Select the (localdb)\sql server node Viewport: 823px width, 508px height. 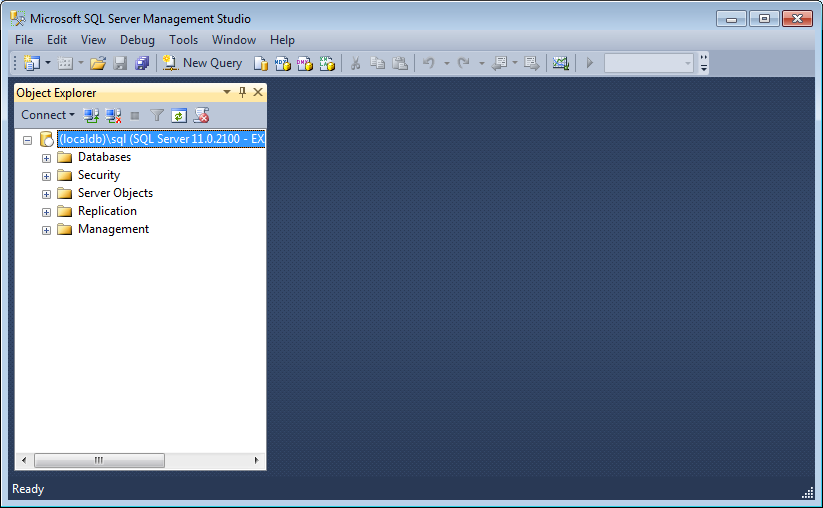161,139
